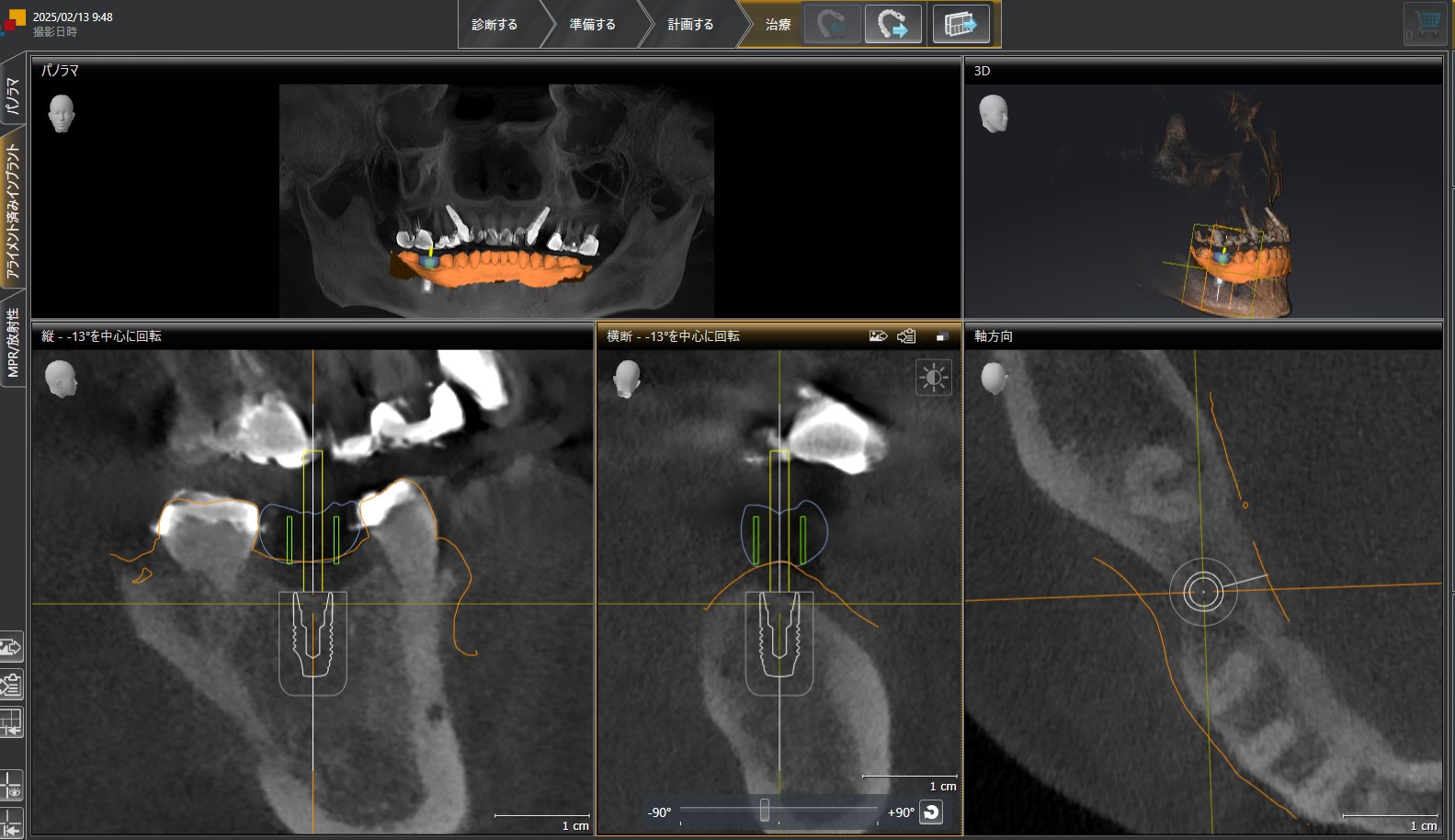Click the export surgical guide icon
Image resolution: width=1455 pixels, height=840 pixels.
tap(892, 24)
